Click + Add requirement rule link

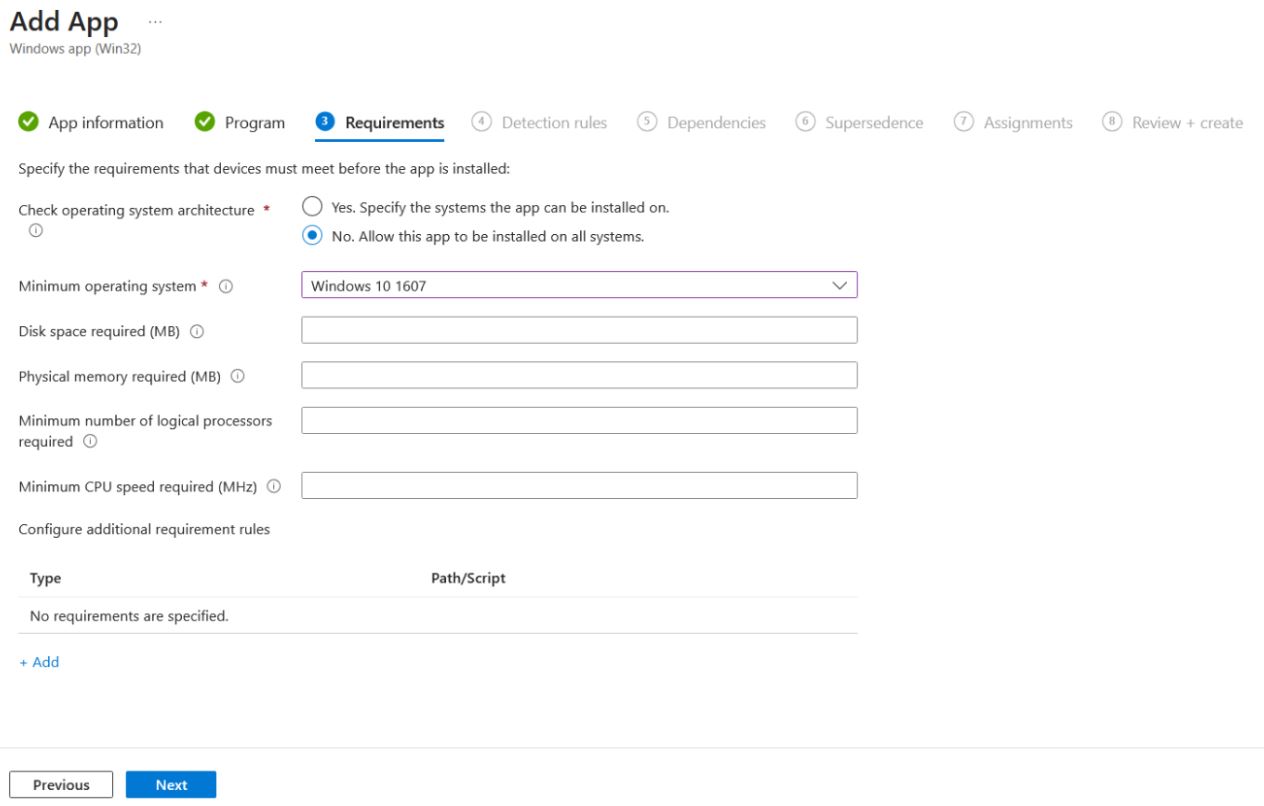40,662
